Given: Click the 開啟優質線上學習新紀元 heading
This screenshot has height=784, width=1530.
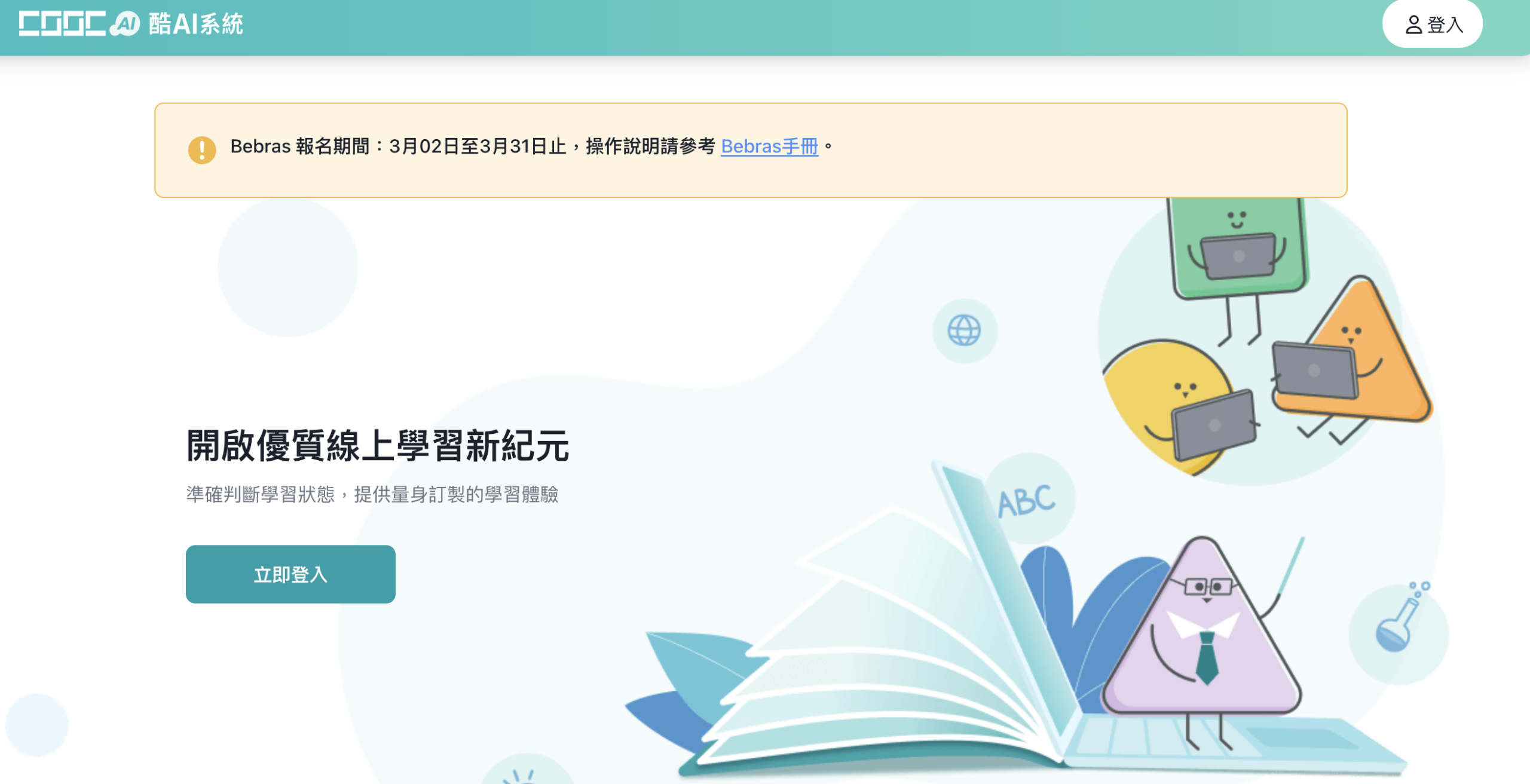Looking at the screenshot, I should [x=378, y=446].
